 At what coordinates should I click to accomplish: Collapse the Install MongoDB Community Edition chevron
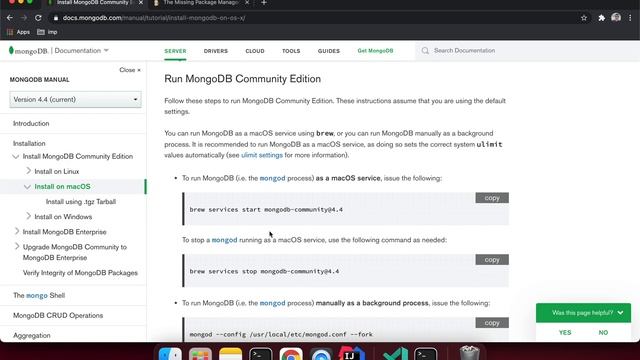[x=16, y=157]
